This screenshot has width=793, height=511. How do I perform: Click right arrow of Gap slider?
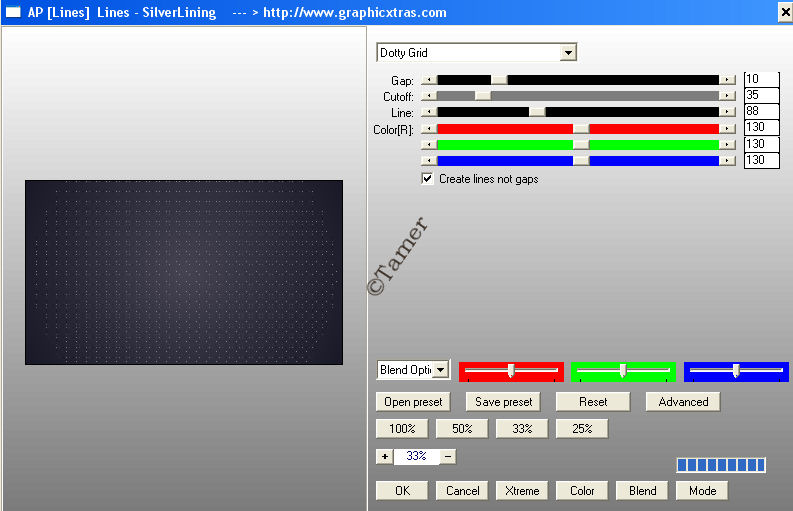click(x=727, y=80)
